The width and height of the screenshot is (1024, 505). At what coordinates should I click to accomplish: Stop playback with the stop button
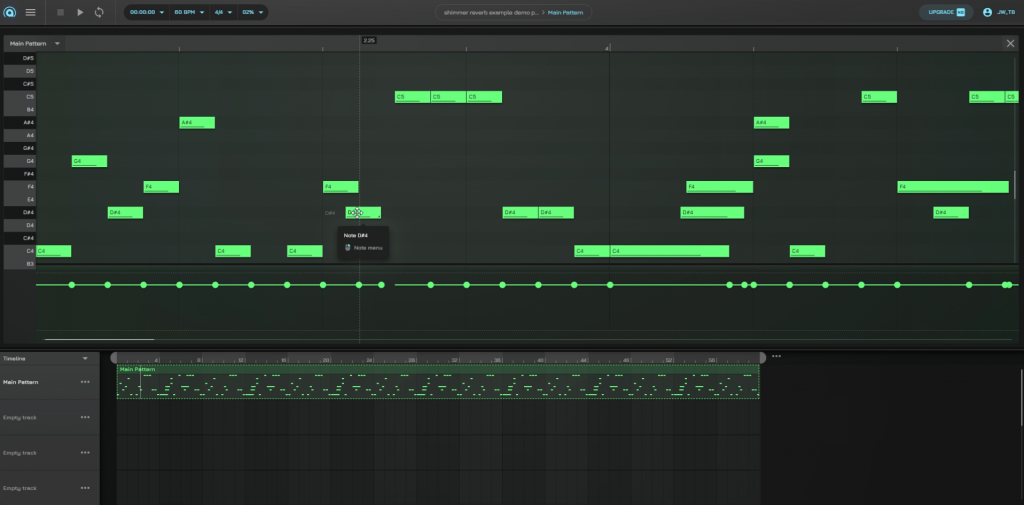coord(61,12)
